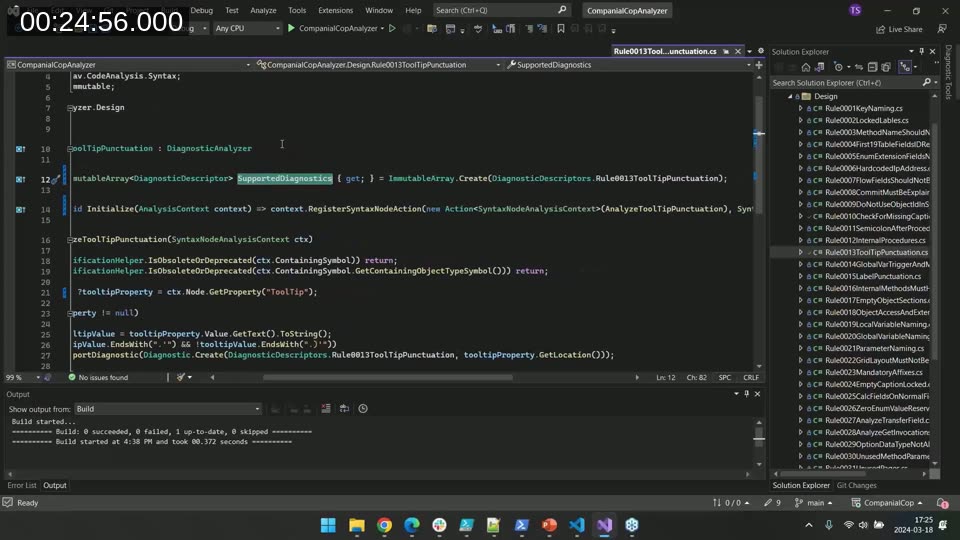Clear all output using Clear All icon
960x540 pixels.
tap(326, 408)
